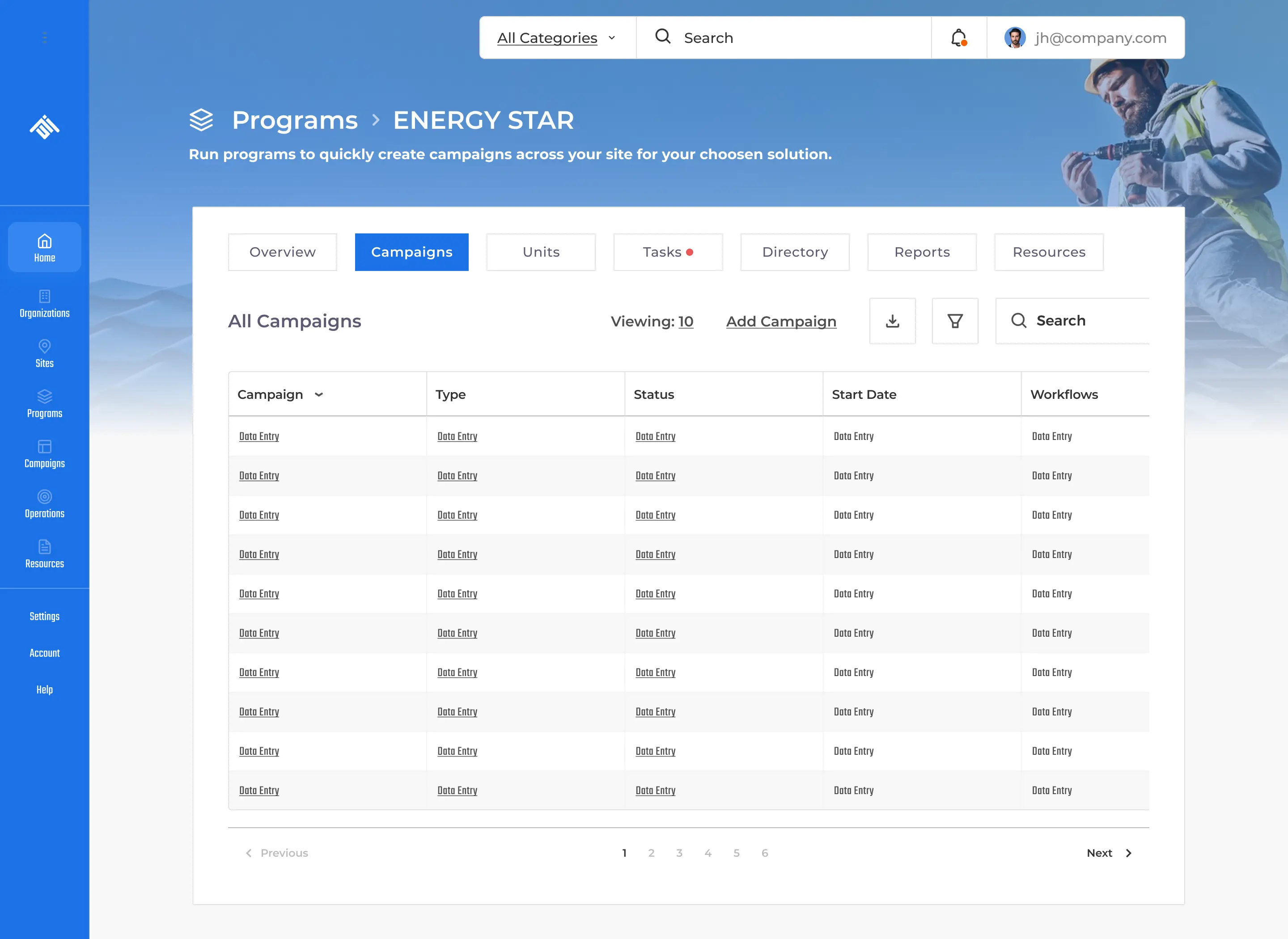Image resolution: width=1288 pixels, height=939 pixels.
Task: Jump to page 6
Action: point(764,853)
